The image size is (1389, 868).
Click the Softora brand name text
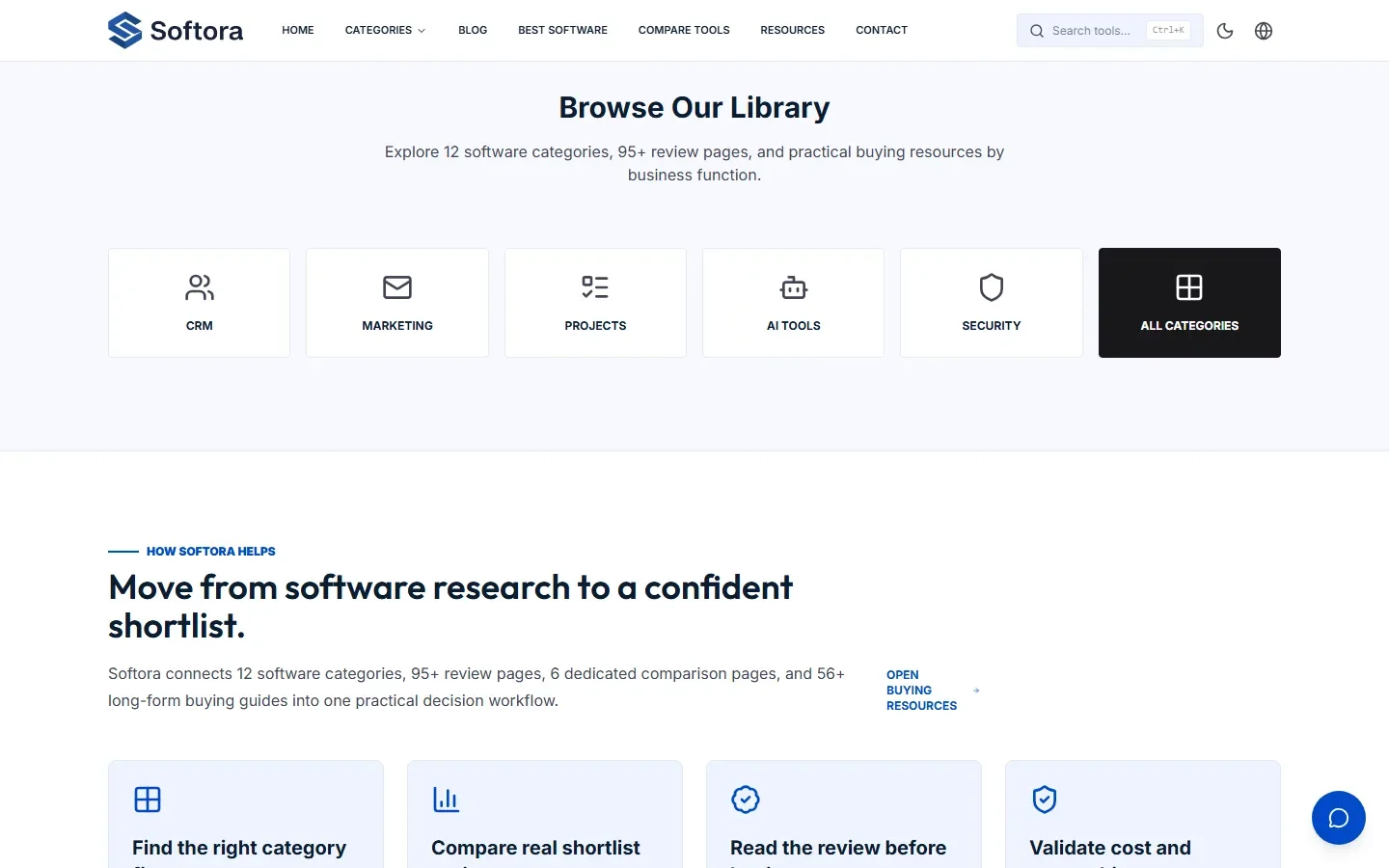(197, 31)
